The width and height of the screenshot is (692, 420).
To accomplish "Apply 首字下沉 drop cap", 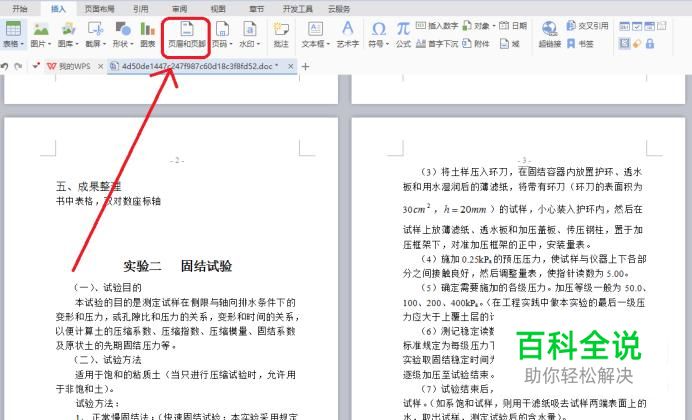I will (437, 43).
